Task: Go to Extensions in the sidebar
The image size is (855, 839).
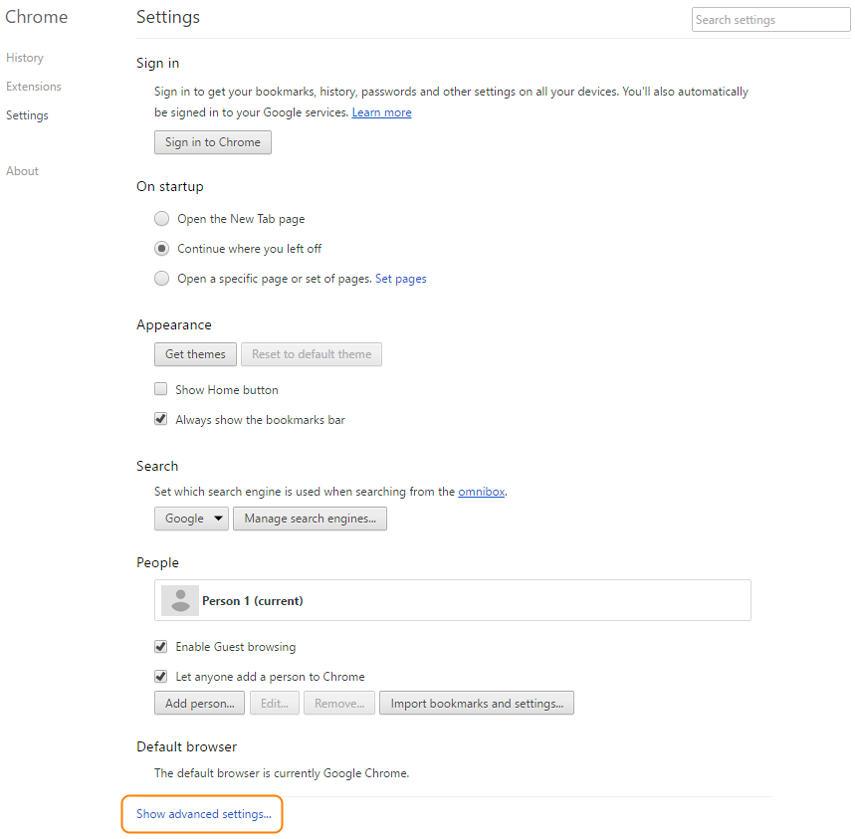Action: point(33,87)
